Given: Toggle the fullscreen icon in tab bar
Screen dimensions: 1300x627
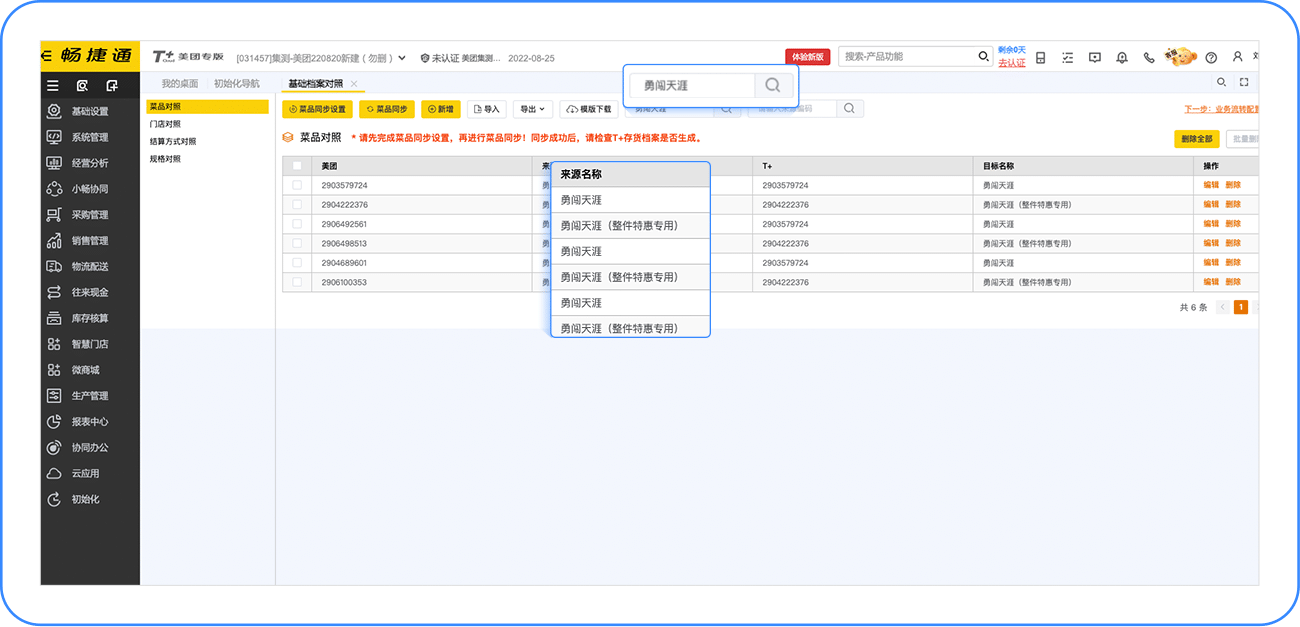Looking at the screenshot, I should [1244, 83].
